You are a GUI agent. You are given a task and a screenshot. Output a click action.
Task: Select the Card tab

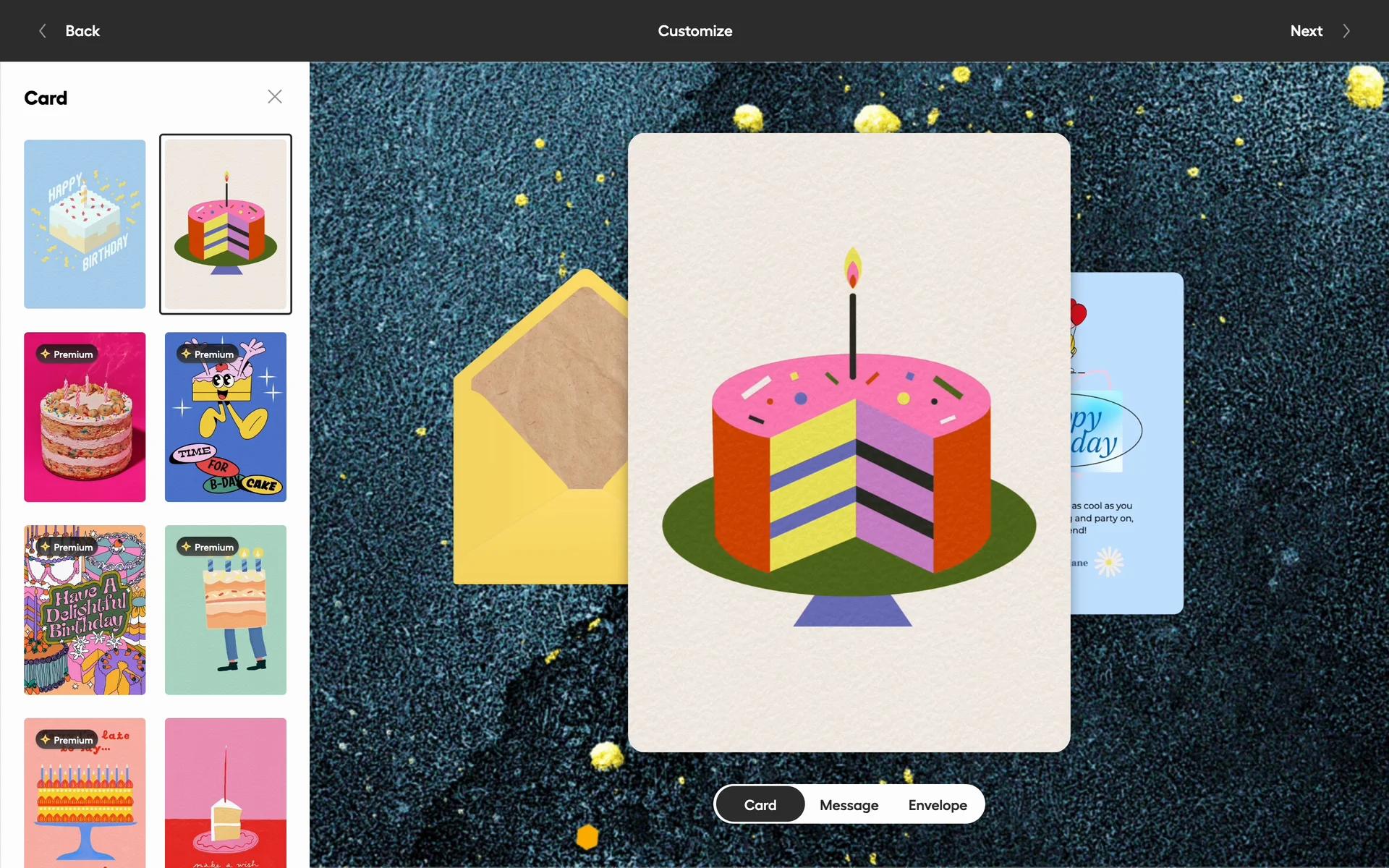(760, 805)
